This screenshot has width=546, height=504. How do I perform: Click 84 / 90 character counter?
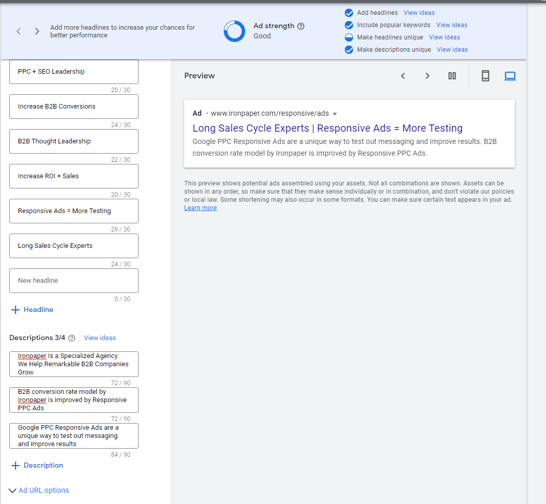(x=120, y=455)
